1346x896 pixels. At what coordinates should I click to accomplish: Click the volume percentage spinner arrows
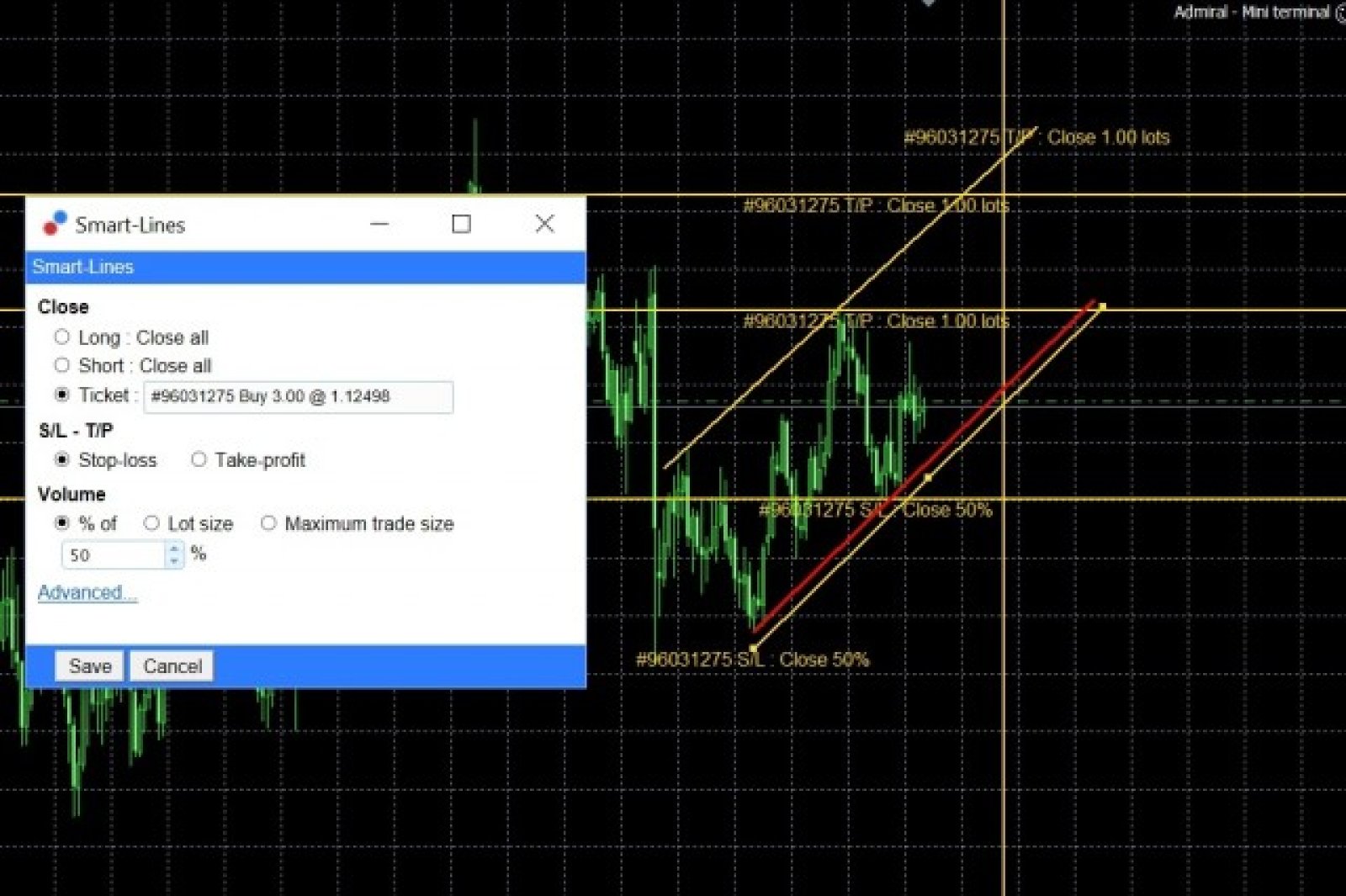(x=174, y=554)
